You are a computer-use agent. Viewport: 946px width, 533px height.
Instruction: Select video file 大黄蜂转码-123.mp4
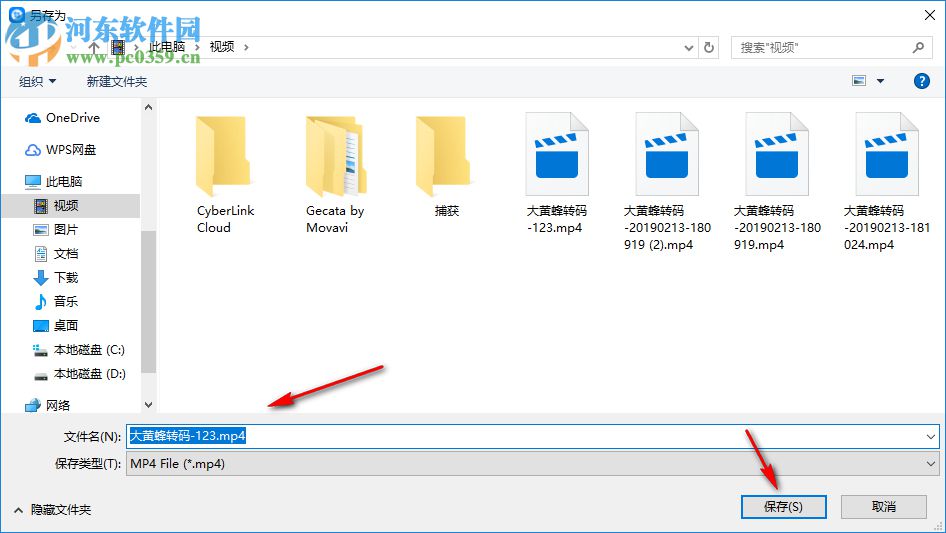556,174
